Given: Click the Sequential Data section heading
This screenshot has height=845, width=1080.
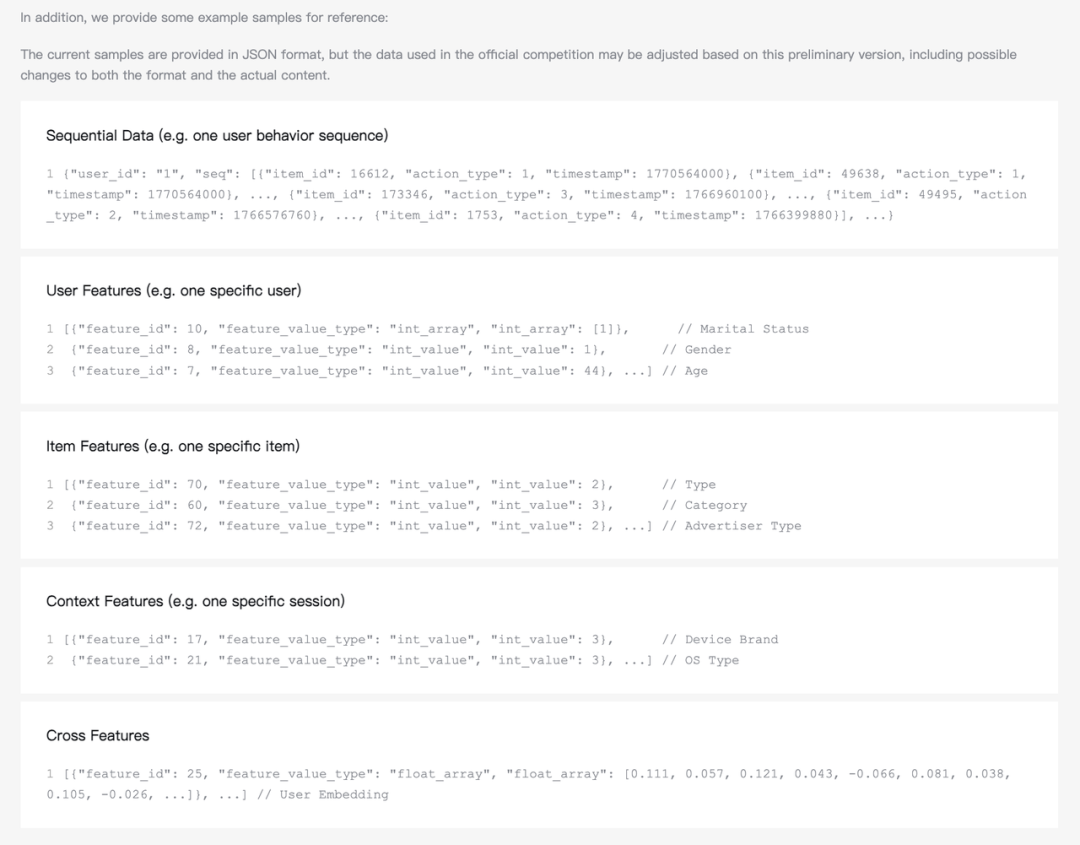Looking at the screenshot, I should pyautogui.click(x=217, y=135).
